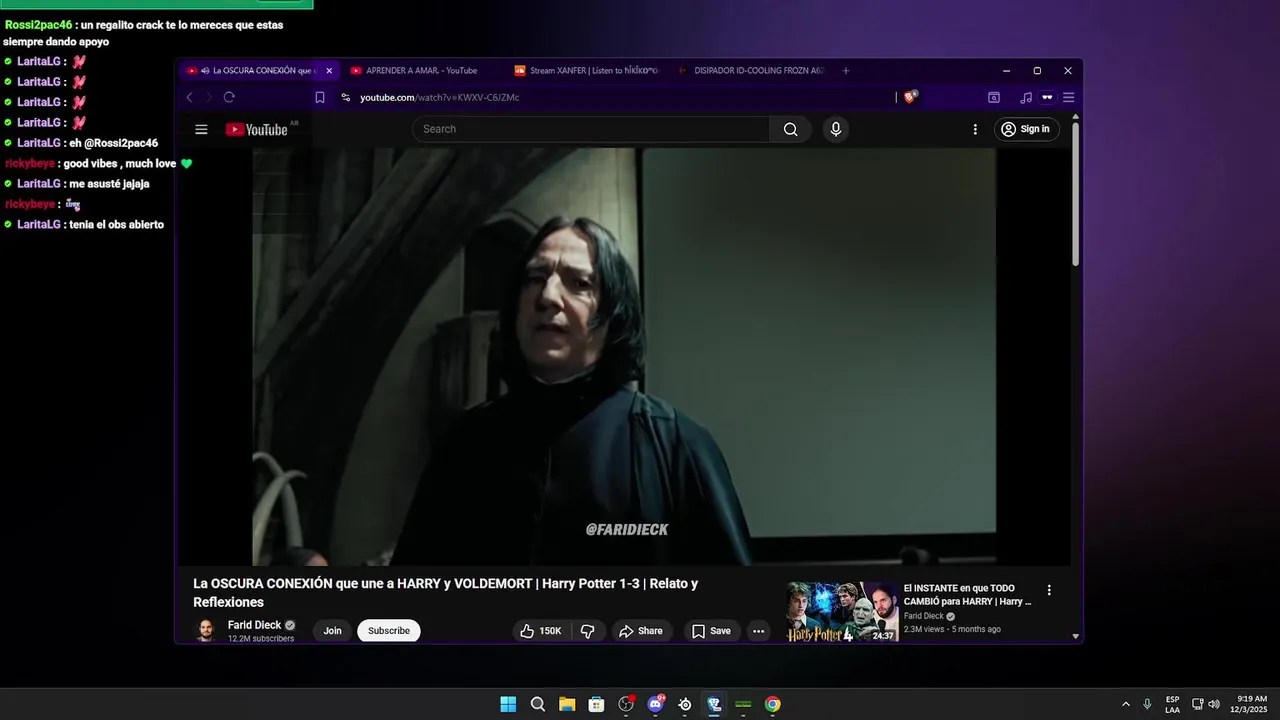Like the video with 150K likes
This screenshot has width=1280, height=720.
point(541,631)
